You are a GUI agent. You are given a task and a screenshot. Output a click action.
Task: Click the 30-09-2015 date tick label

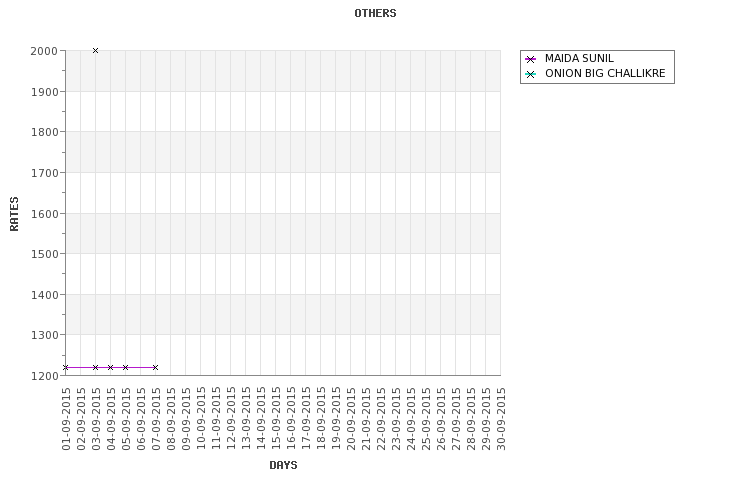pos(501,418)
